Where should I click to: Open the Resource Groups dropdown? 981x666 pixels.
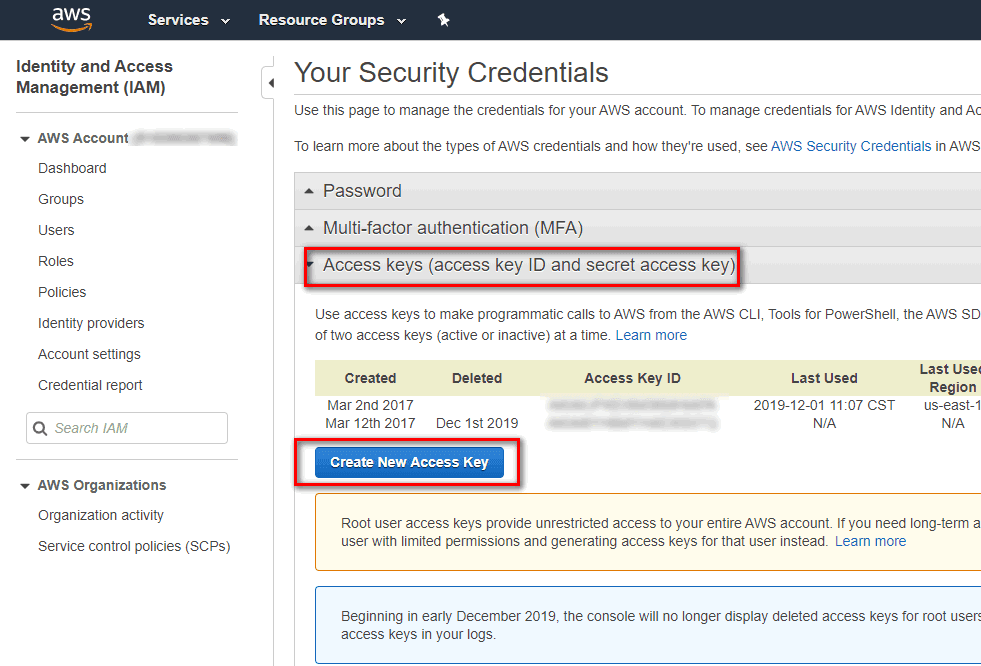point(332,20)
